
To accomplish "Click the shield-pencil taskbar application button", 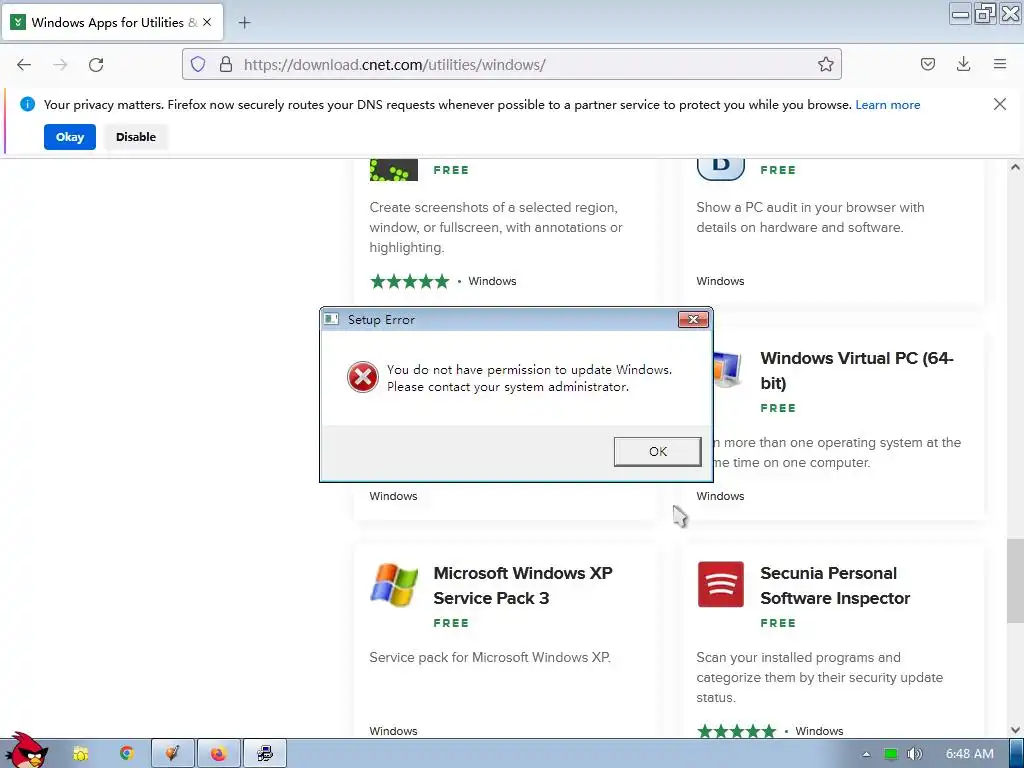I will tap(172, 754).
